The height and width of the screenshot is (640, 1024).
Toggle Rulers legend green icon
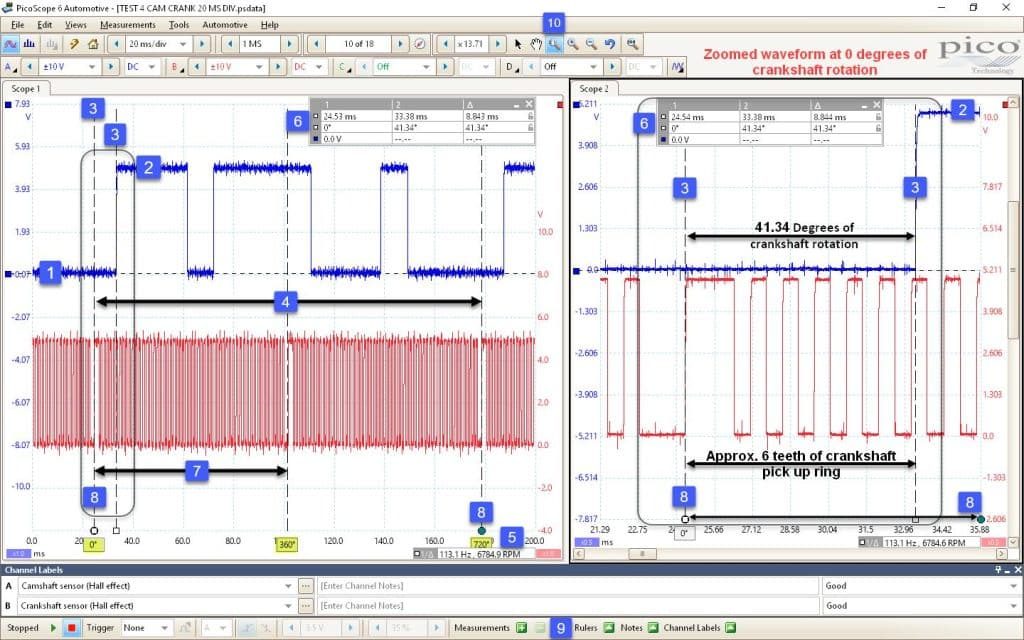609,628
